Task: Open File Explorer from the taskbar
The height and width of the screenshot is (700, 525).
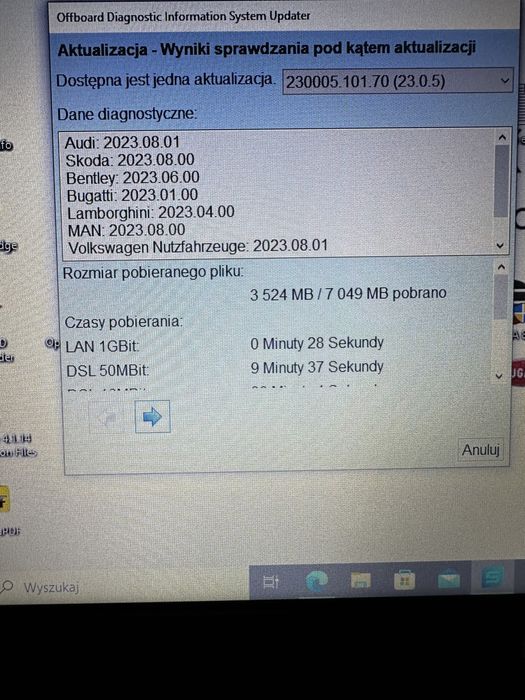Action: [361, 580]
